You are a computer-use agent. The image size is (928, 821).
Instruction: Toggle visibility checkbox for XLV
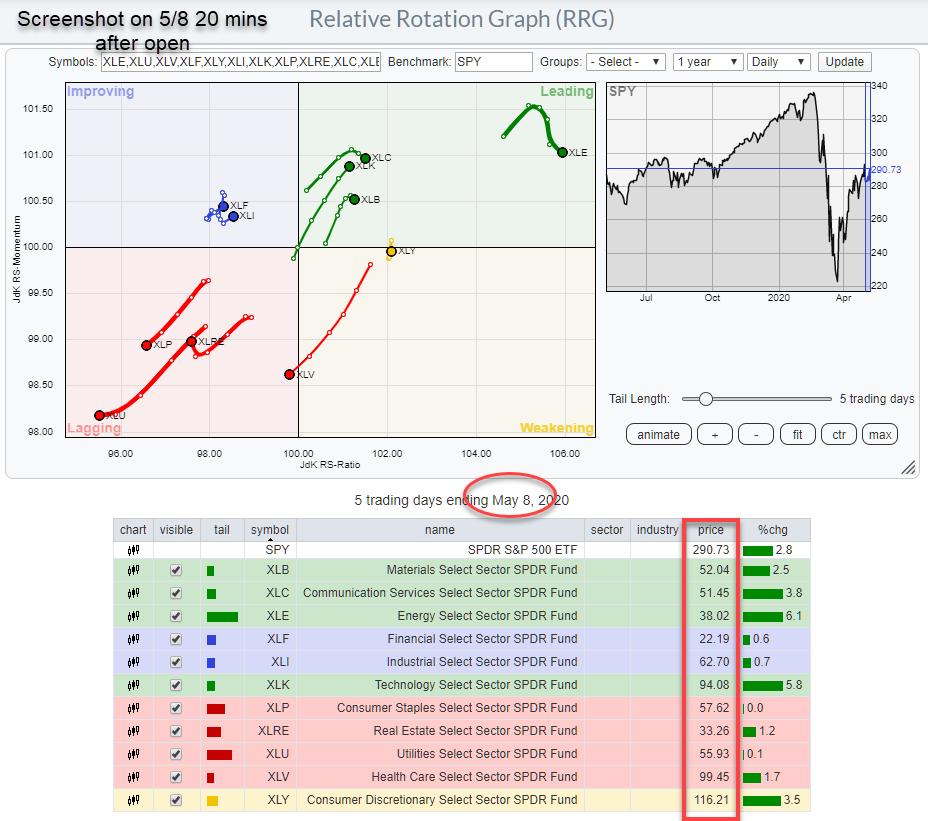pyautogui.click(x=176, y=777)
